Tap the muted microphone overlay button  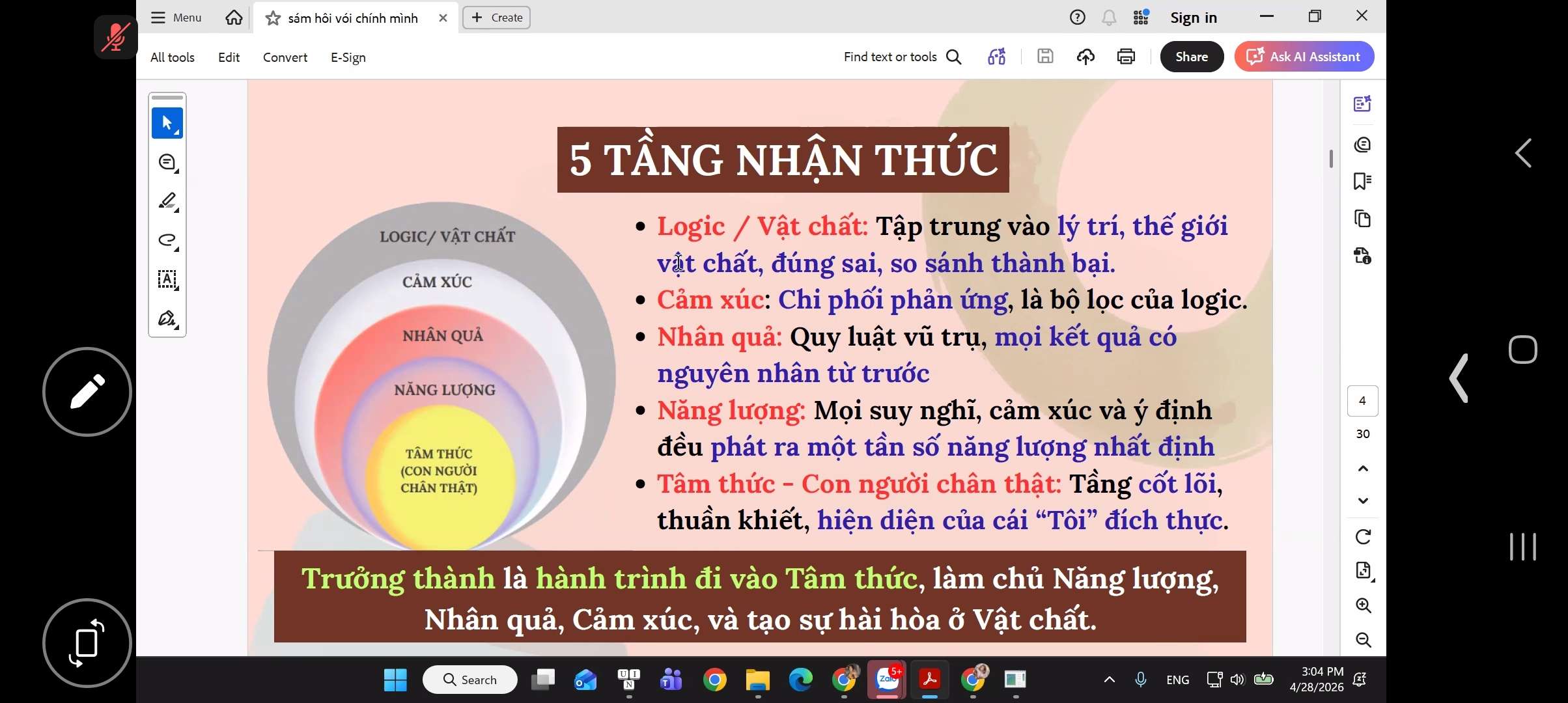click(116, 37)
